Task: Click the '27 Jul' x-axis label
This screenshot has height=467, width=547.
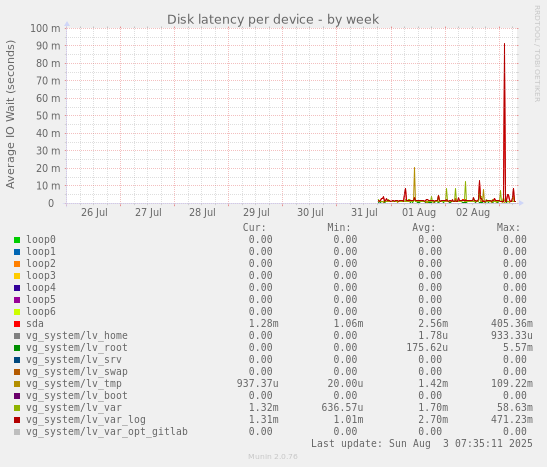Action: [148, 212]
